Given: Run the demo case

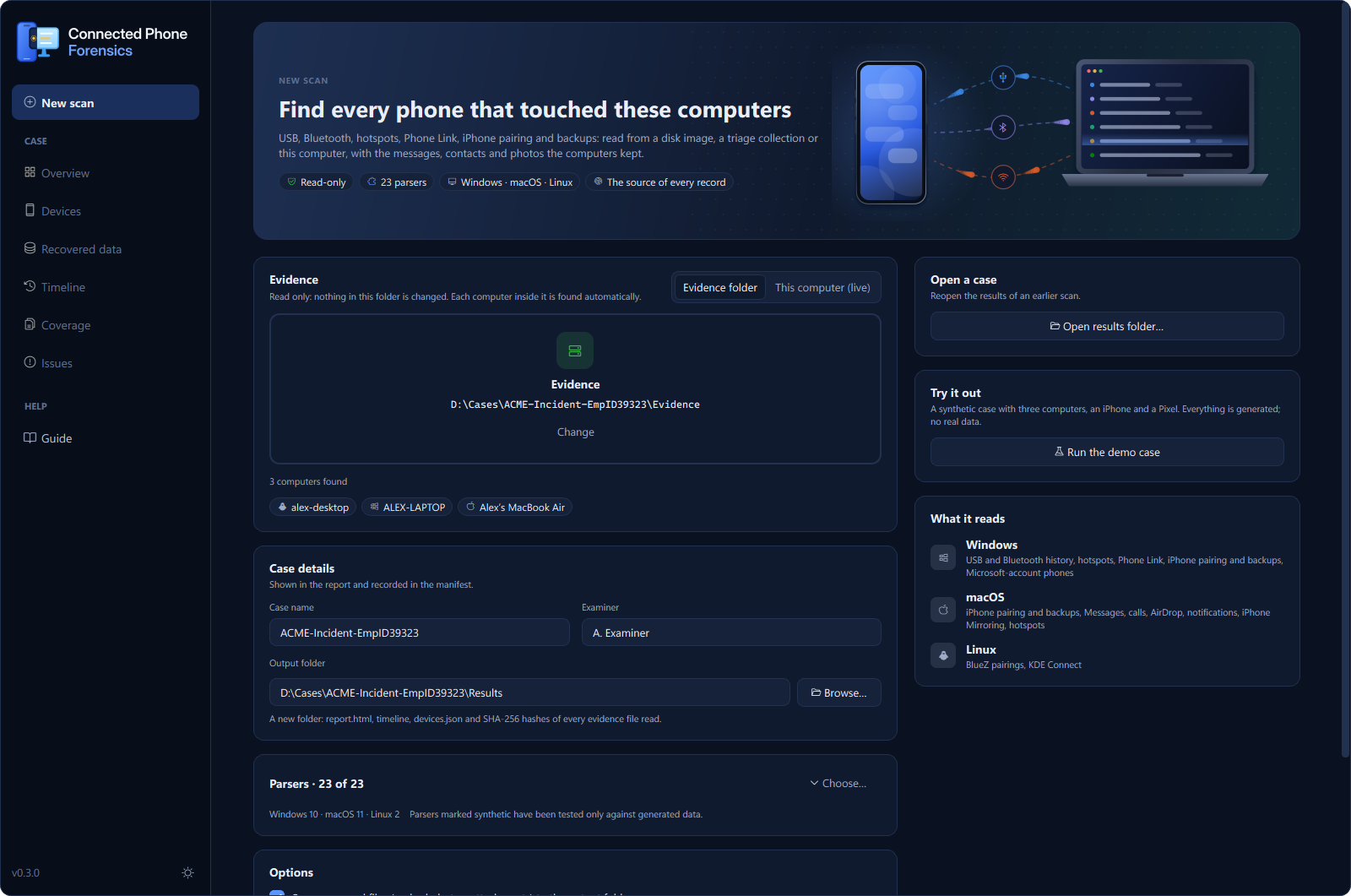Looking at the screenshot, I should 1107,452.
